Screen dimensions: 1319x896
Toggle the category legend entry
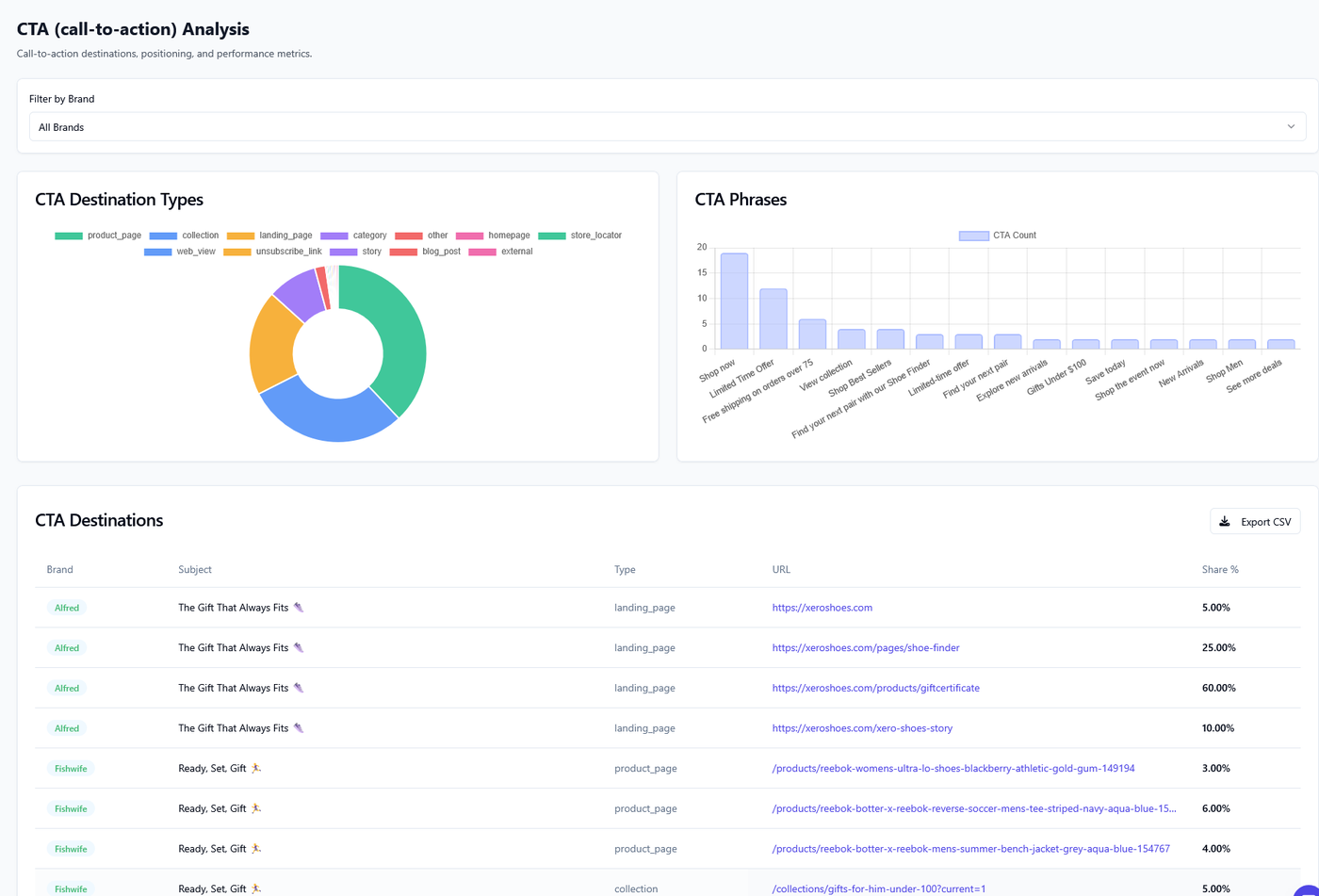353,236
